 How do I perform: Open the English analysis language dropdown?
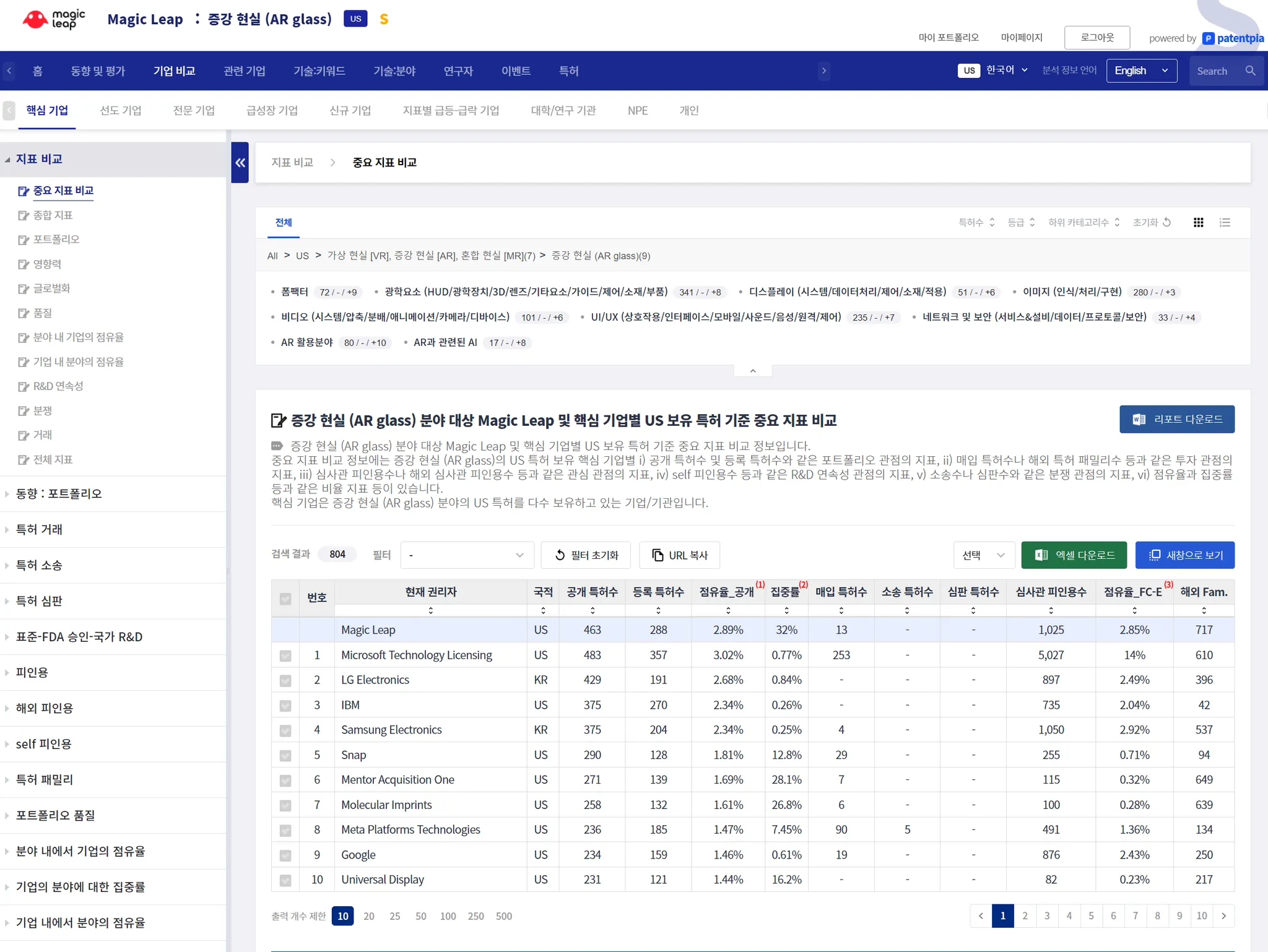1141,71
